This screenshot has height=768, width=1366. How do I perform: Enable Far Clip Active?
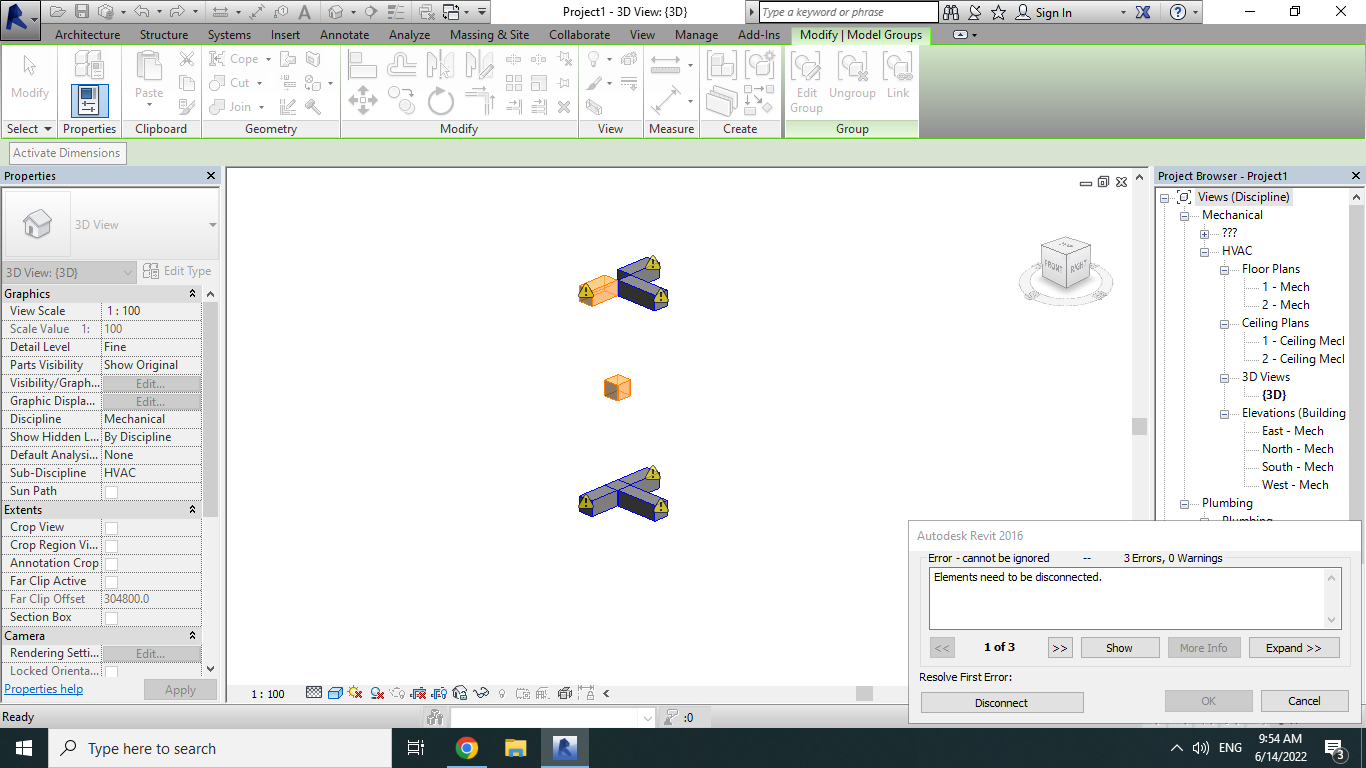click(x=110, y=581)
